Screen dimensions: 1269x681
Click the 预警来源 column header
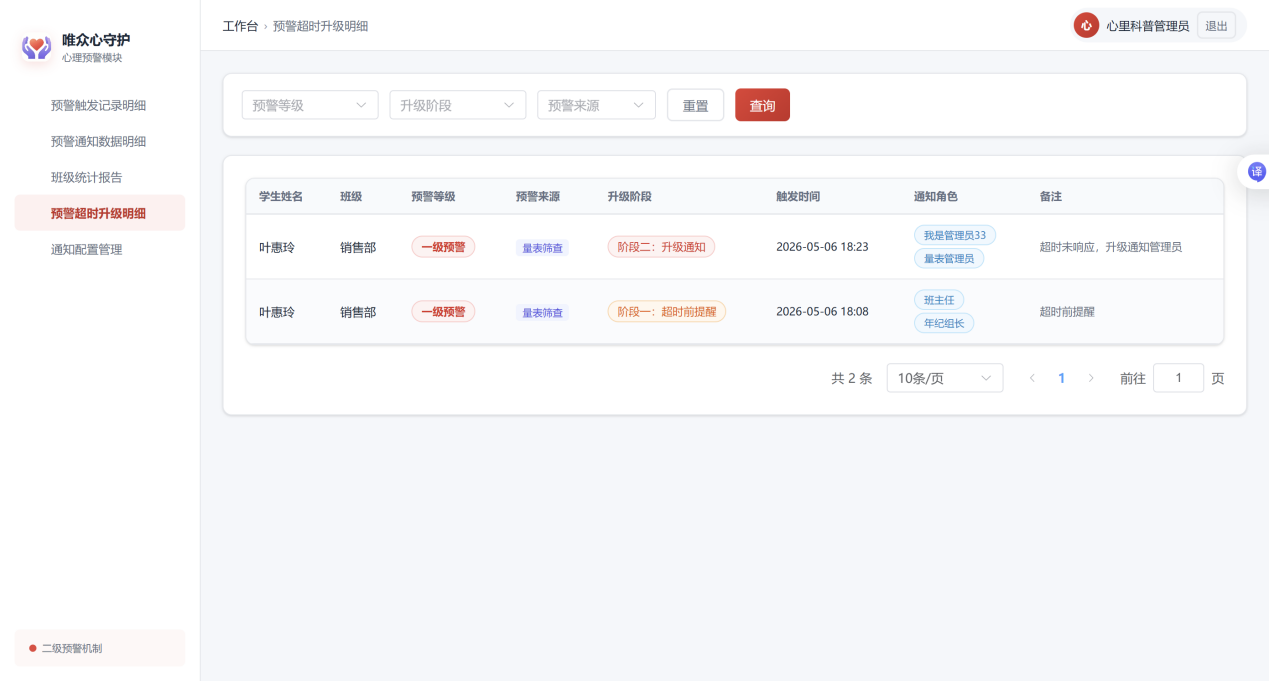pyautogui.click(x=538, y=197)
